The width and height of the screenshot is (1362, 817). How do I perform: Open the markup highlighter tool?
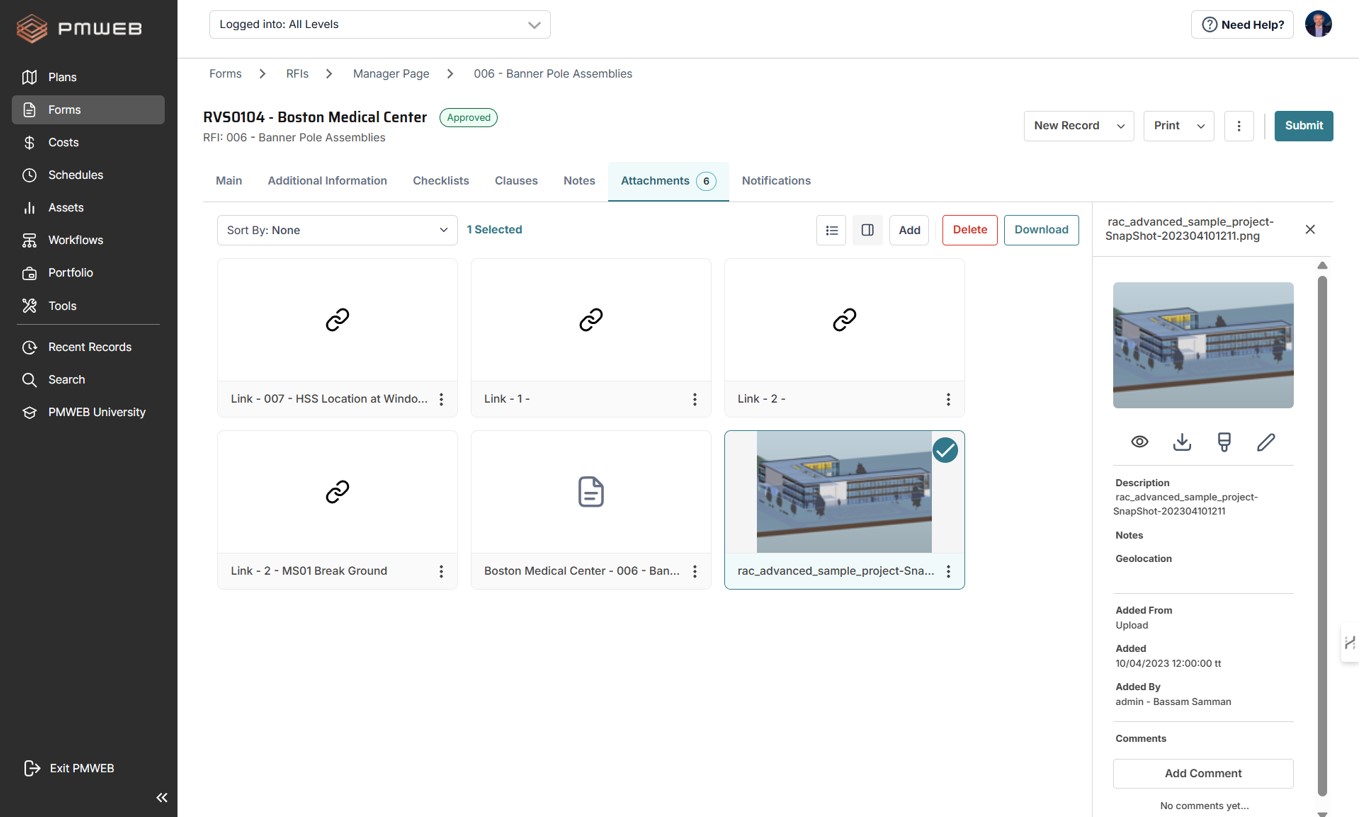(1224, 442)
